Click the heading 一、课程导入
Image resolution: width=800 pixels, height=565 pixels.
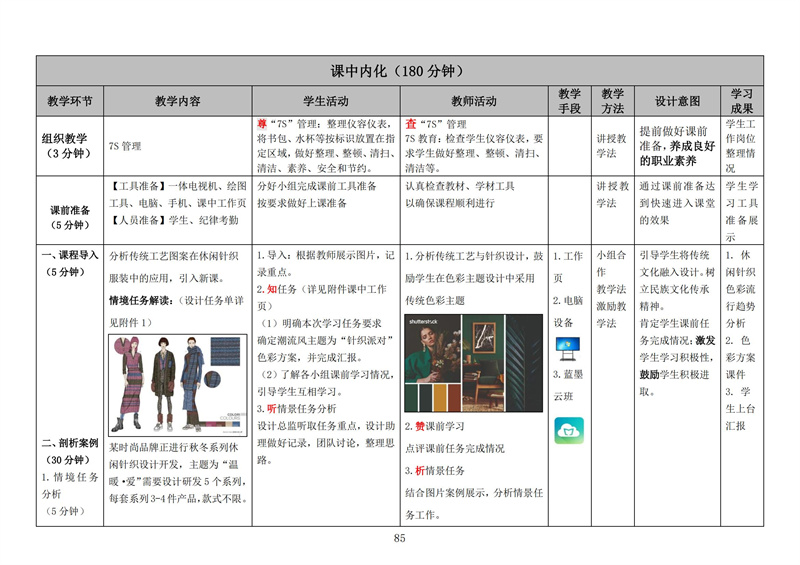click(70, 255)
